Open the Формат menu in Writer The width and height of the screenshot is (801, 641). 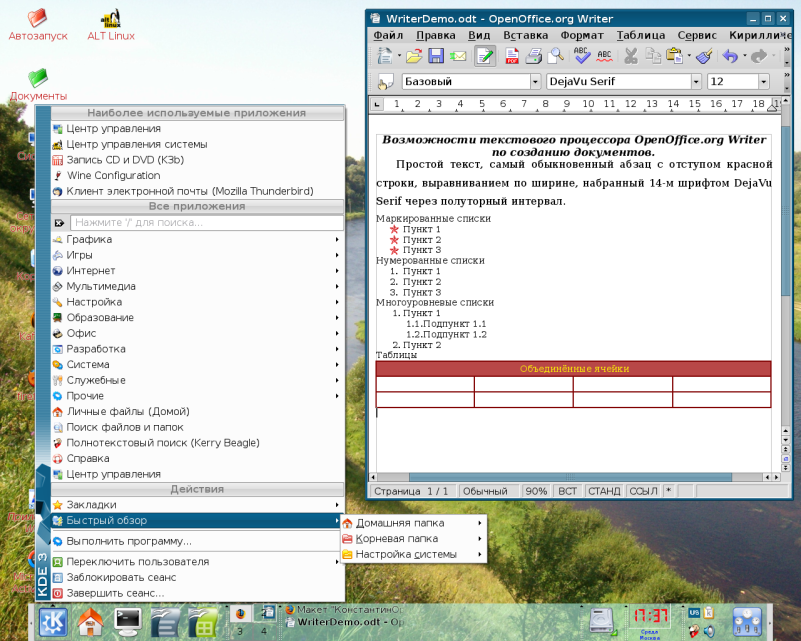581,34
